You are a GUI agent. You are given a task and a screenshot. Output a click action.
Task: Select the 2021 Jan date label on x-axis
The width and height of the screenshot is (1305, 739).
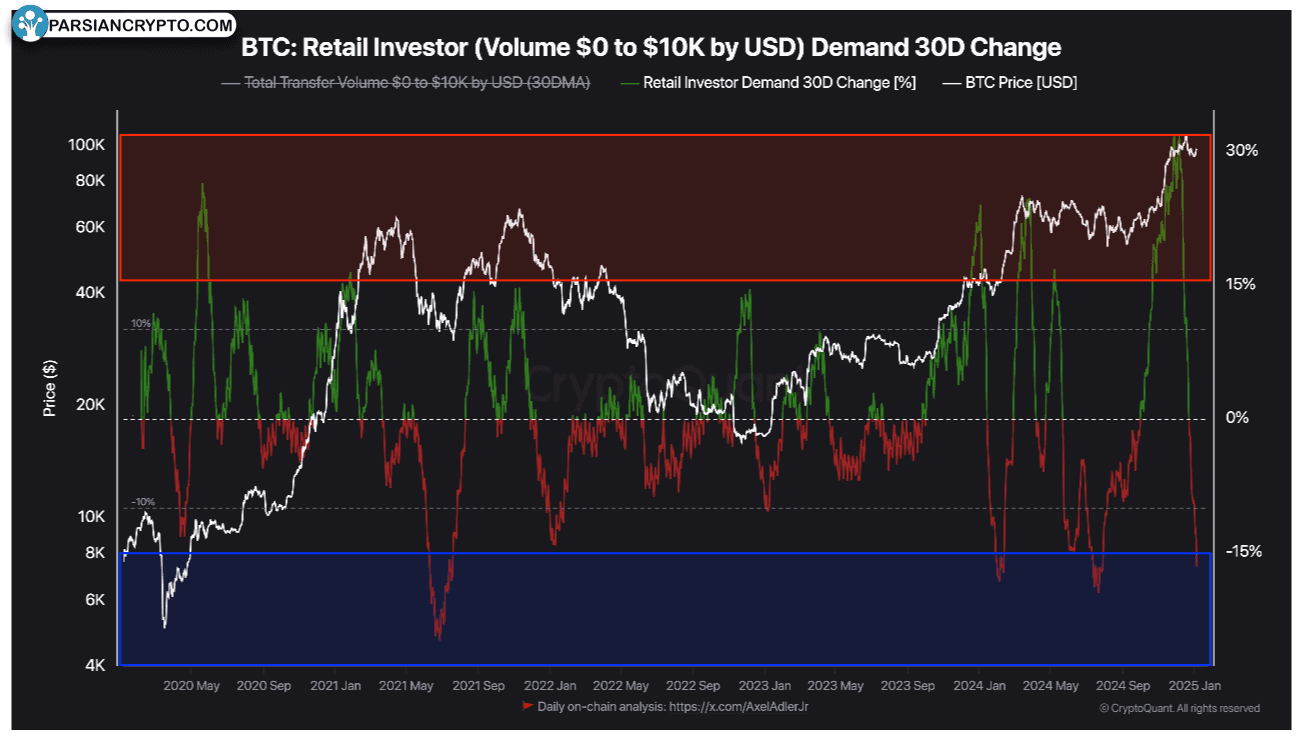(x=335, y=686)
